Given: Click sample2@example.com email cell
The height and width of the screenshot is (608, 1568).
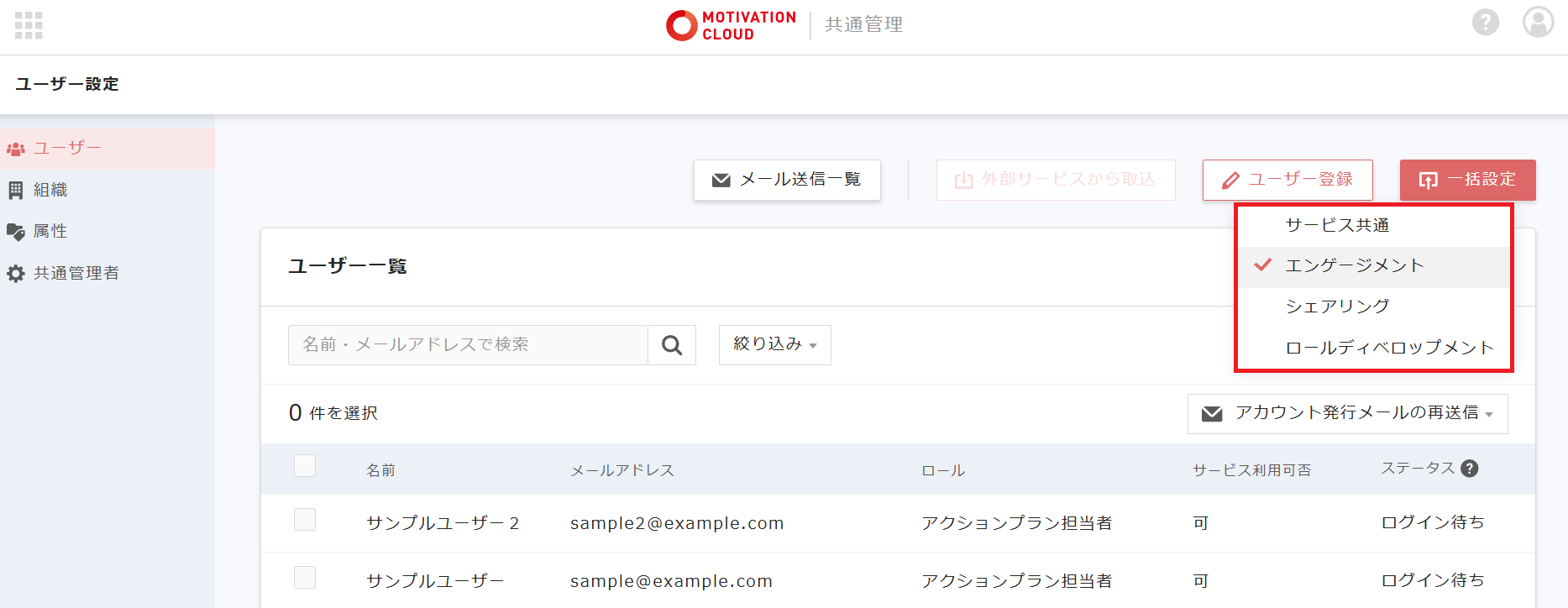Looking at the screenshot, I should 677,523.
